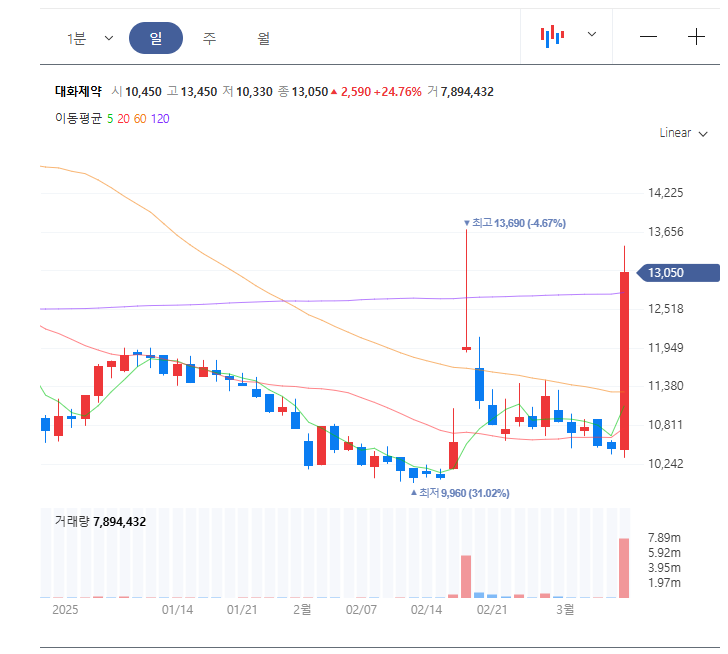This screenshot has height=654, width=728.
Task: Click the 02/21 date axis label
Action: coord(492,609)
